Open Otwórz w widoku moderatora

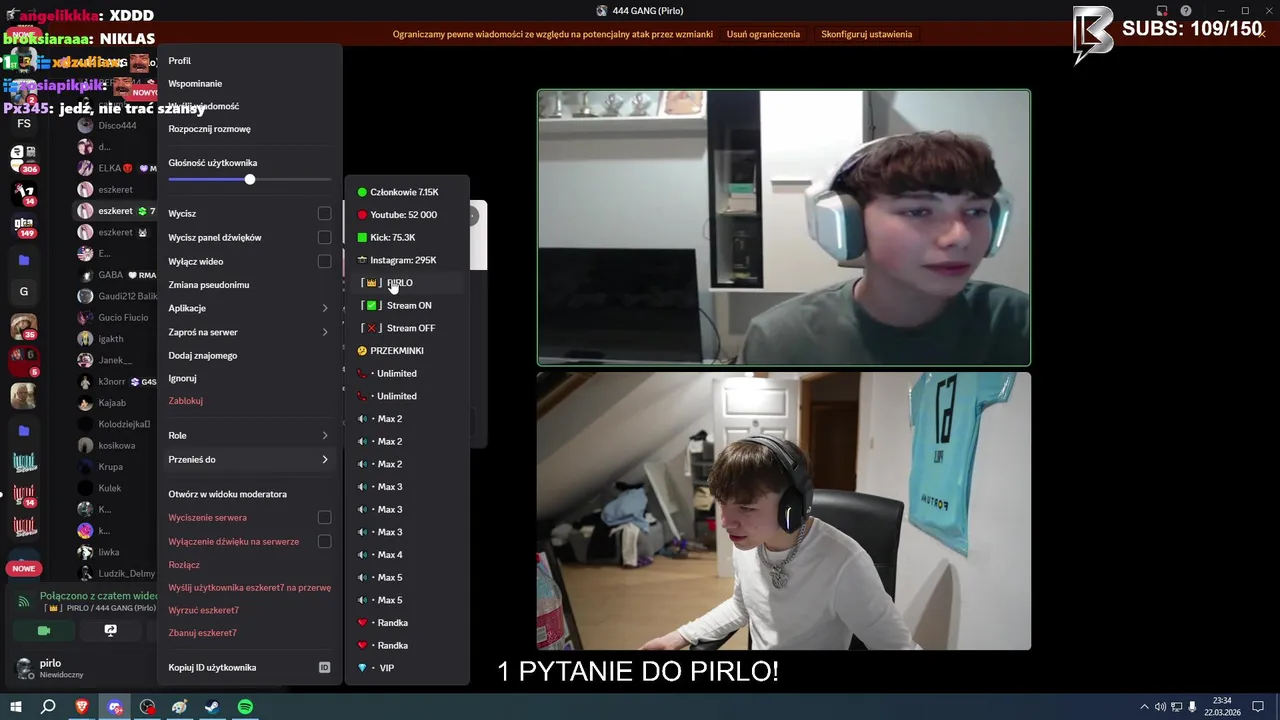(x=249, y=494)
